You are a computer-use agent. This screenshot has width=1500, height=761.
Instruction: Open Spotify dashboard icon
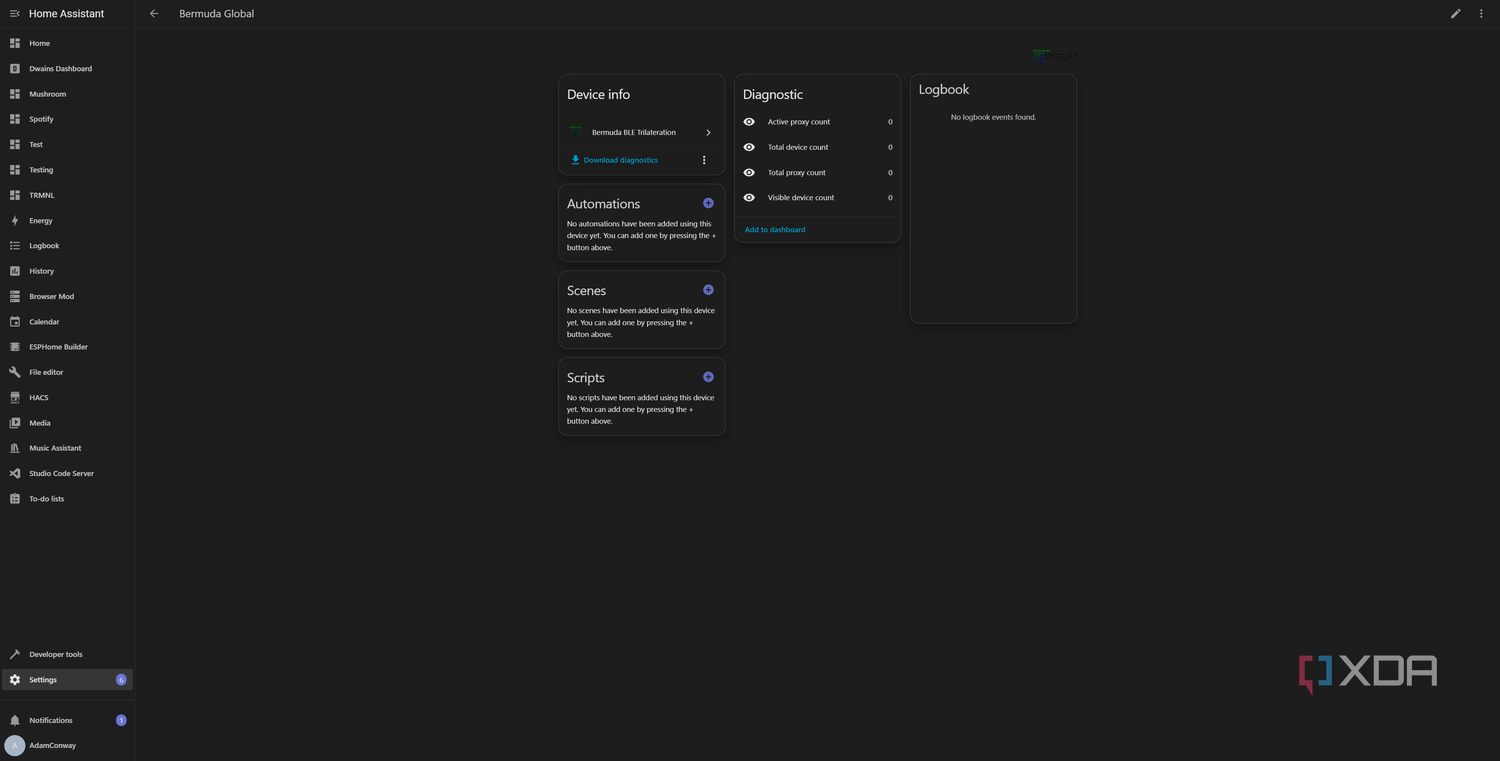[15, 119]
